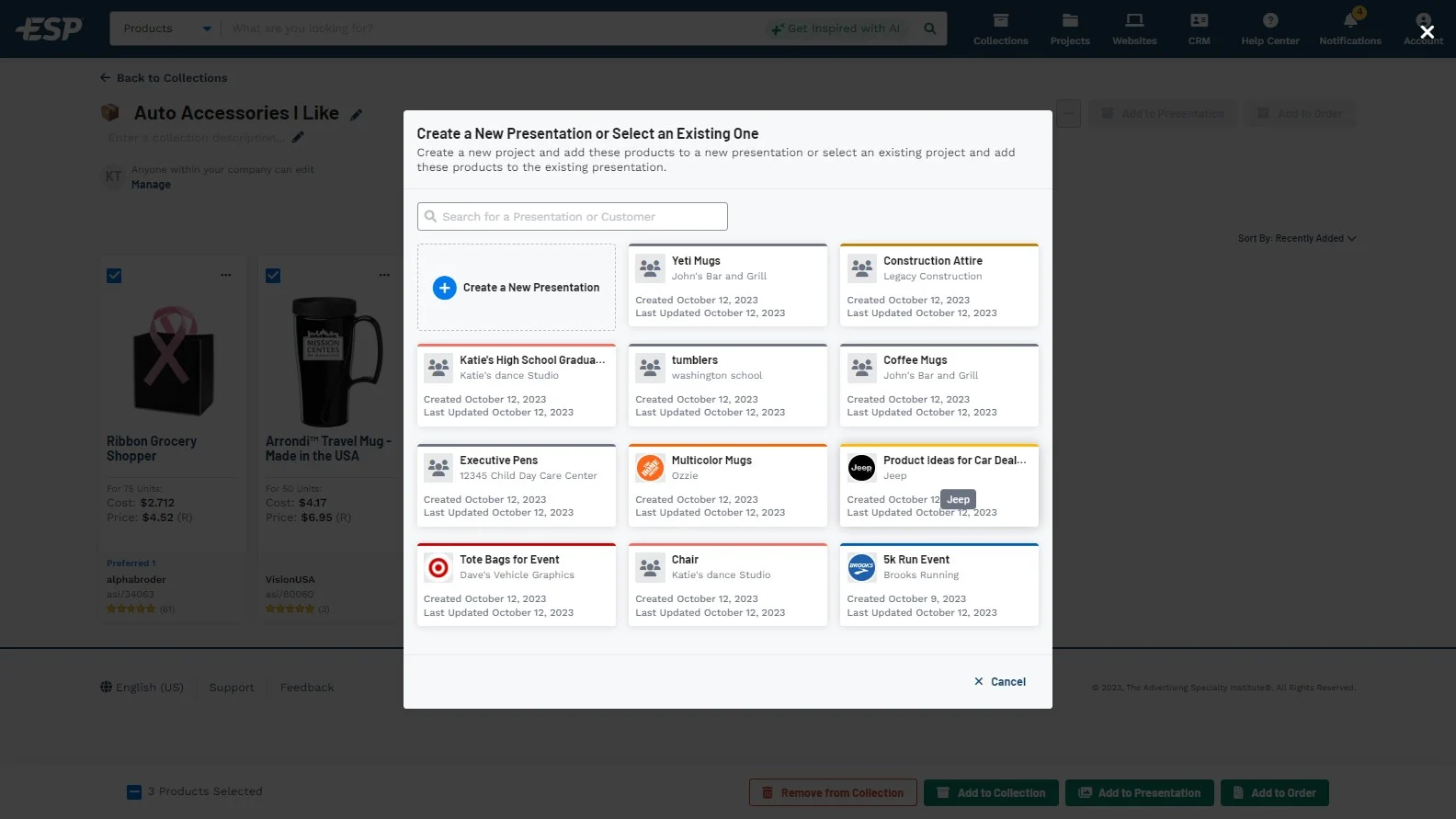Click VisionUSA supplier name
Viewport: 1456px width, 819px height.
point(290,580)
